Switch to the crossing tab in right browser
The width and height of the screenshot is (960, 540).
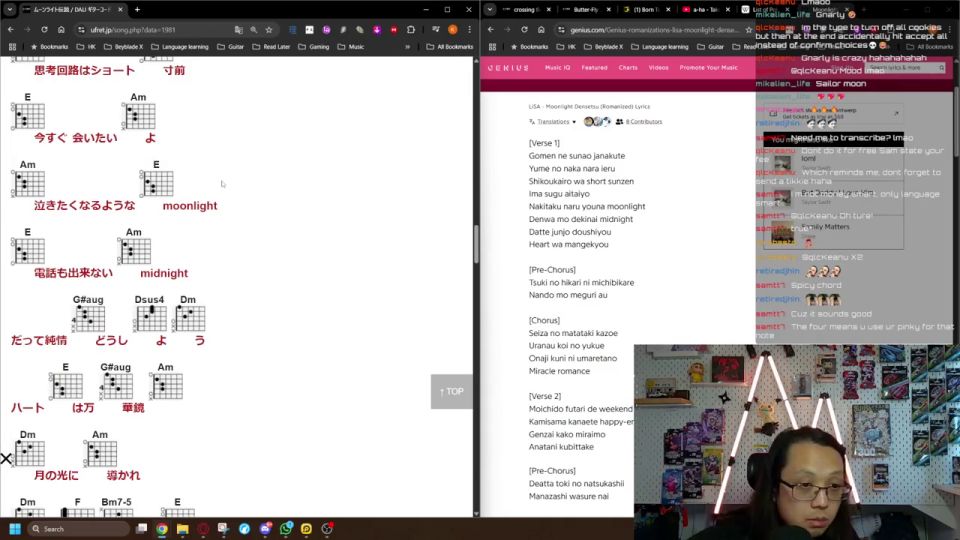tap(527, 10)
